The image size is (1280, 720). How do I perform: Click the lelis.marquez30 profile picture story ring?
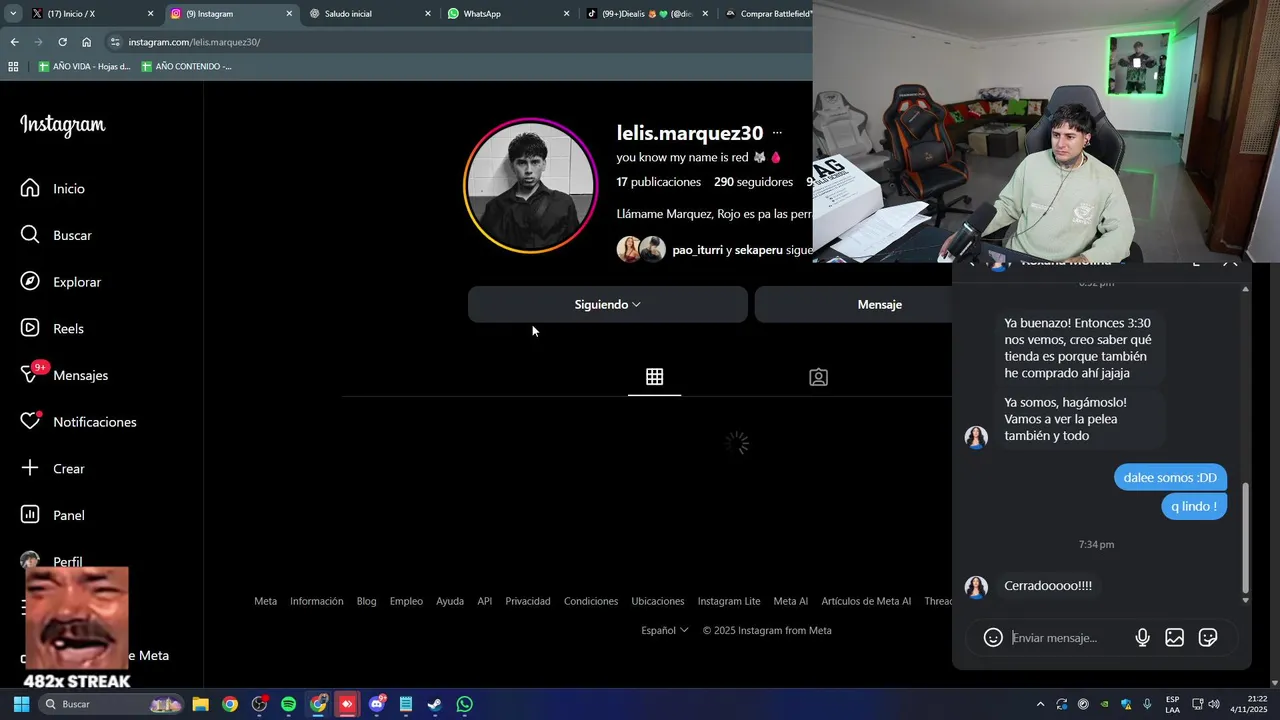pos(530,186)
